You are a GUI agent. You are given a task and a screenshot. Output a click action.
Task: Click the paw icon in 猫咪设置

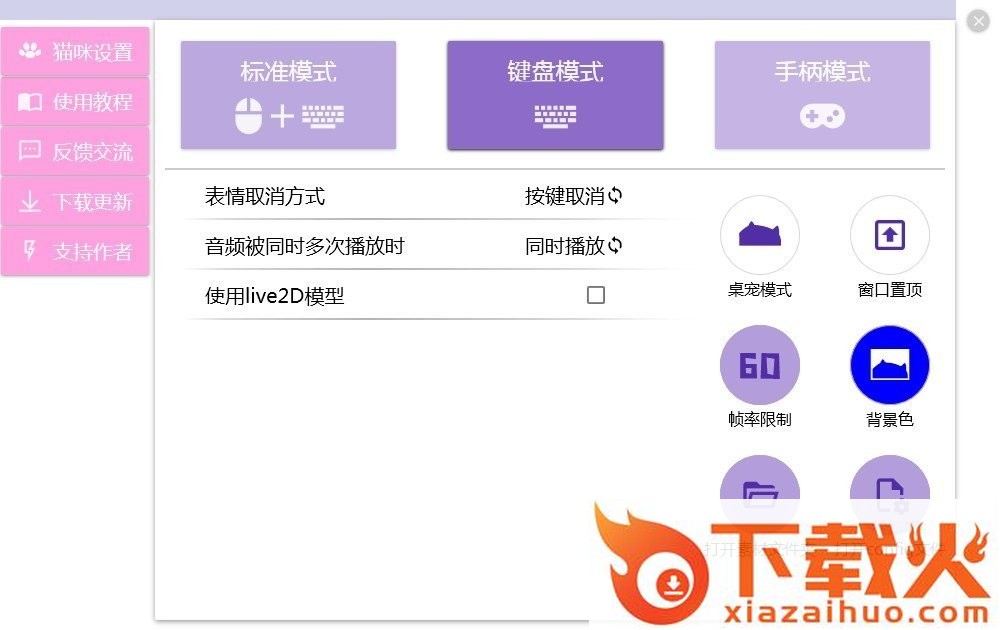pos(30,50)
